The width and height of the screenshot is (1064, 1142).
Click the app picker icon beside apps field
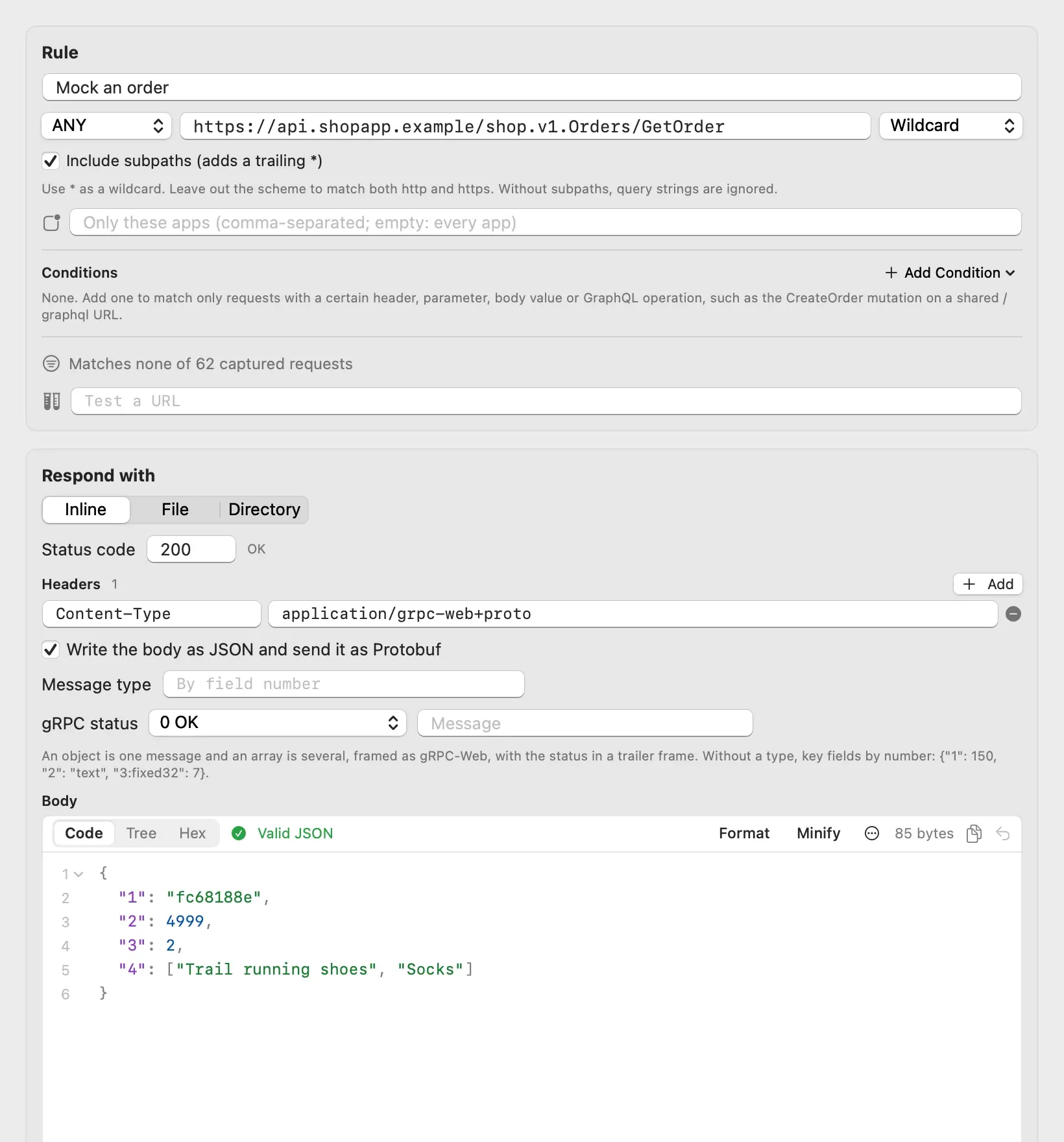pyautogui.click(x=52, y=223)
